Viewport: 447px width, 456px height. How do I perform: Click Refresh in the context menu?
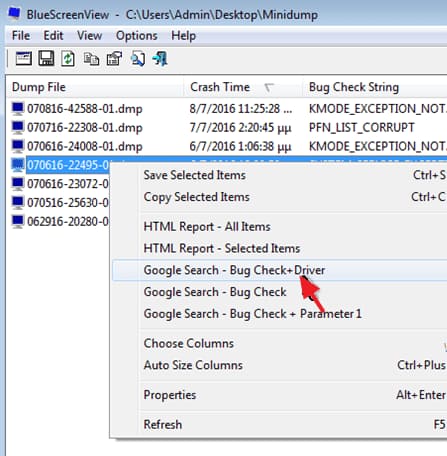279,425
